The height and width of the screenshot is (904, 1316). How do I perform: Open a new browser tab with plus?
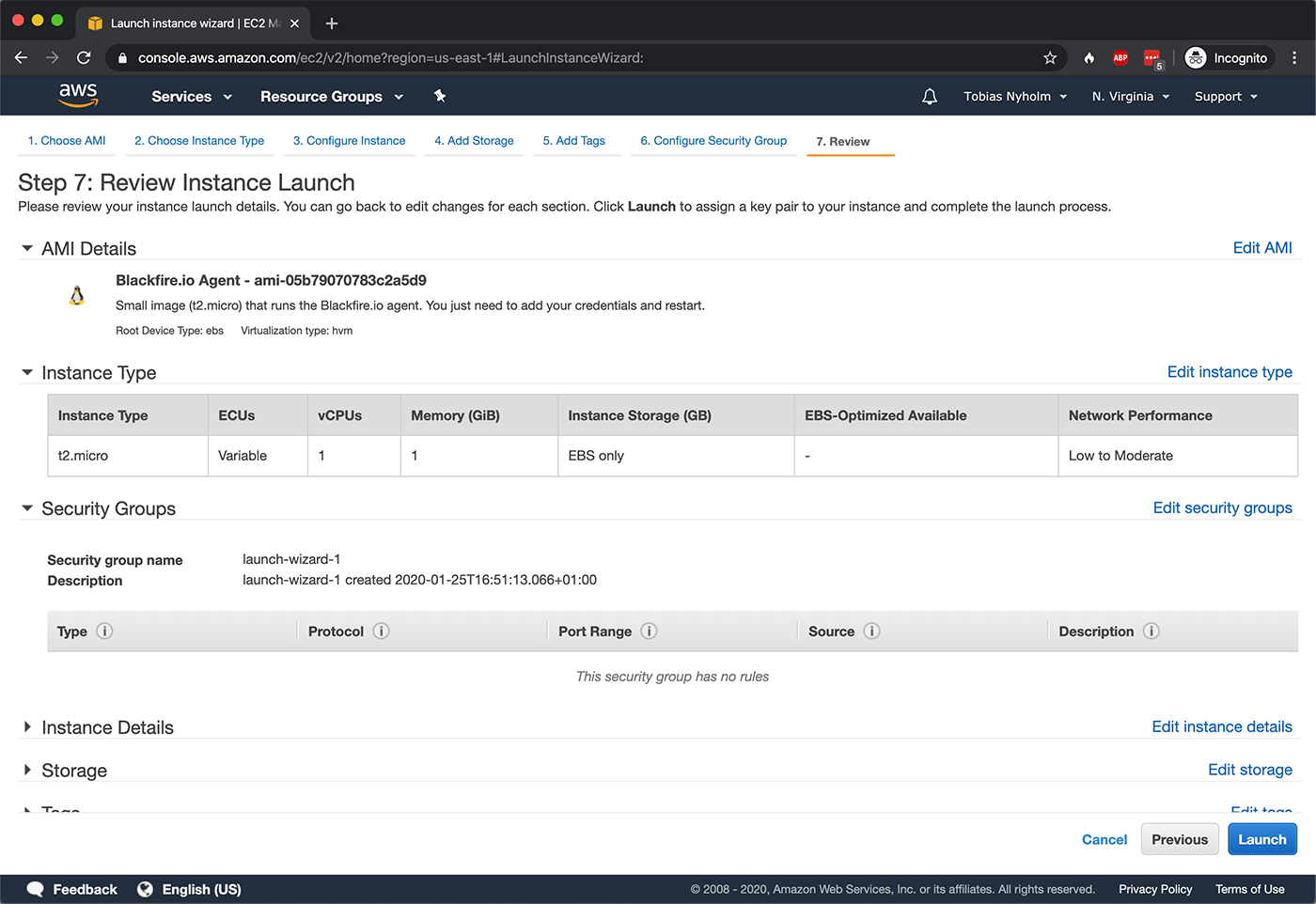tap(332, 23)
